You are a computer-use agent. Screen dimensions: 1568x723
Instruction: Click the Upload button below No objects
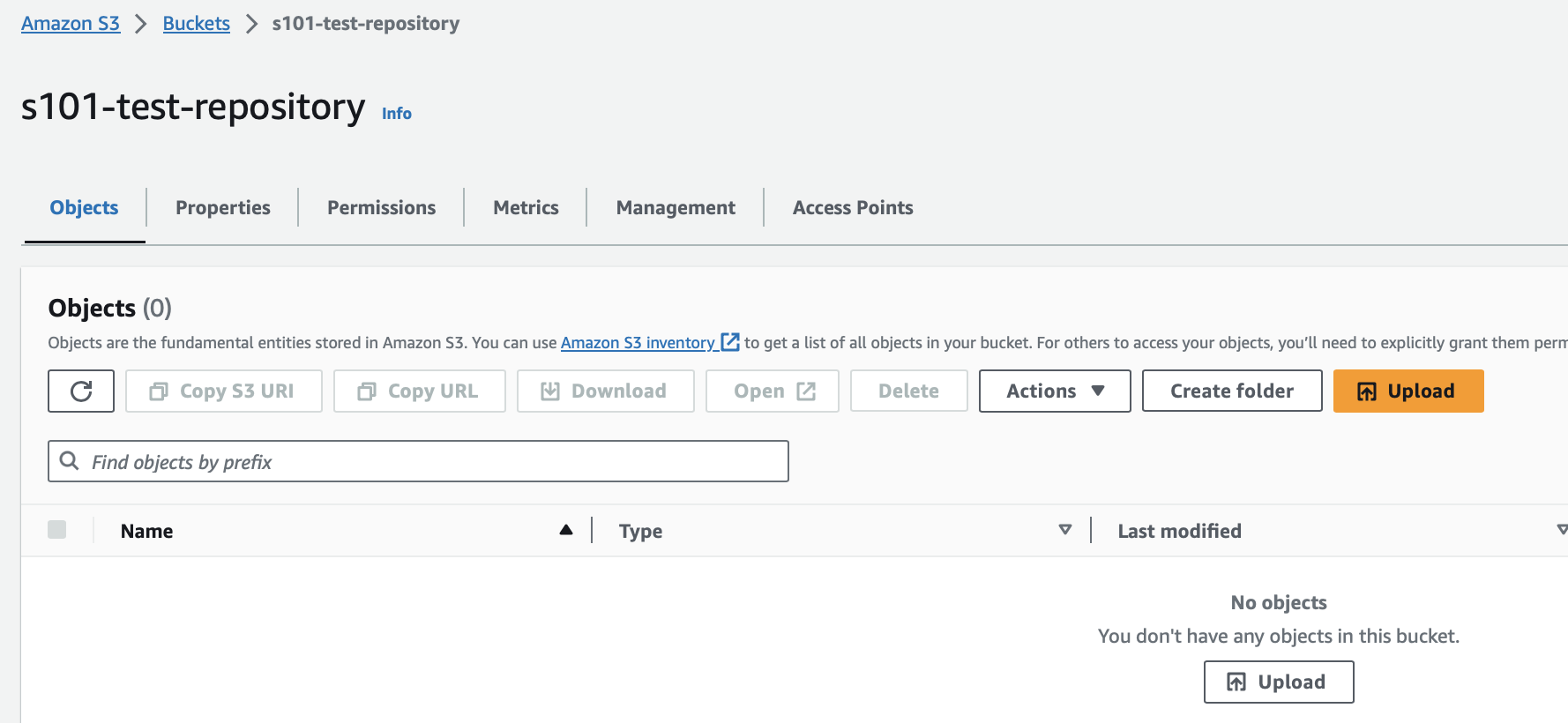(x=1279, y=682)
